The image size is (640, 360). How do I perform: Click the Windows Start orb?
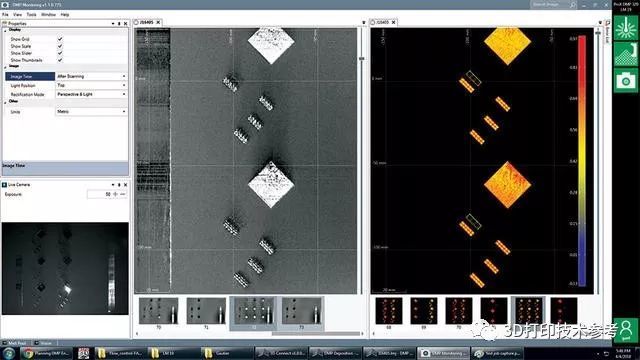pyautogui.click(x=9, y=353)
